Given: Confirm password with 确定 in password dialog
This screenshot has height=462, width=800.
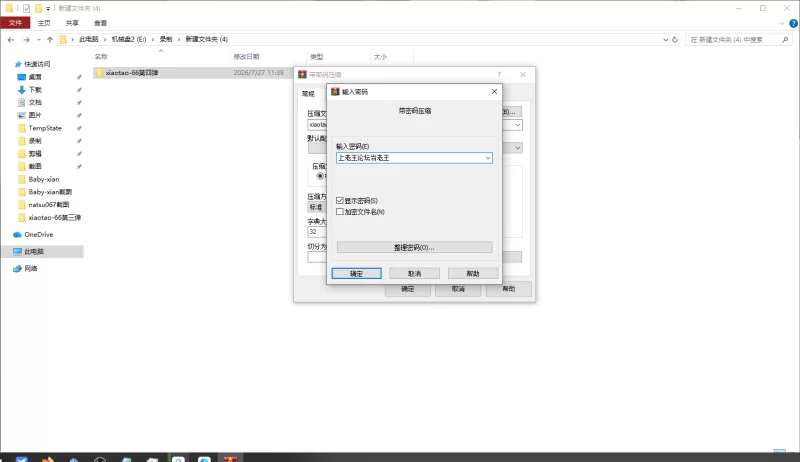Looking at the screenshot, I should [x=356, y=274].
